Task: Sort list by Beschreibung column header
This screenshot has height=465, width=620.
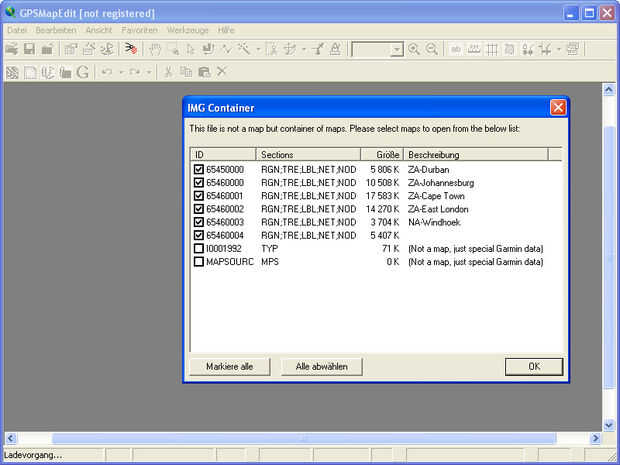Action: 475,154
